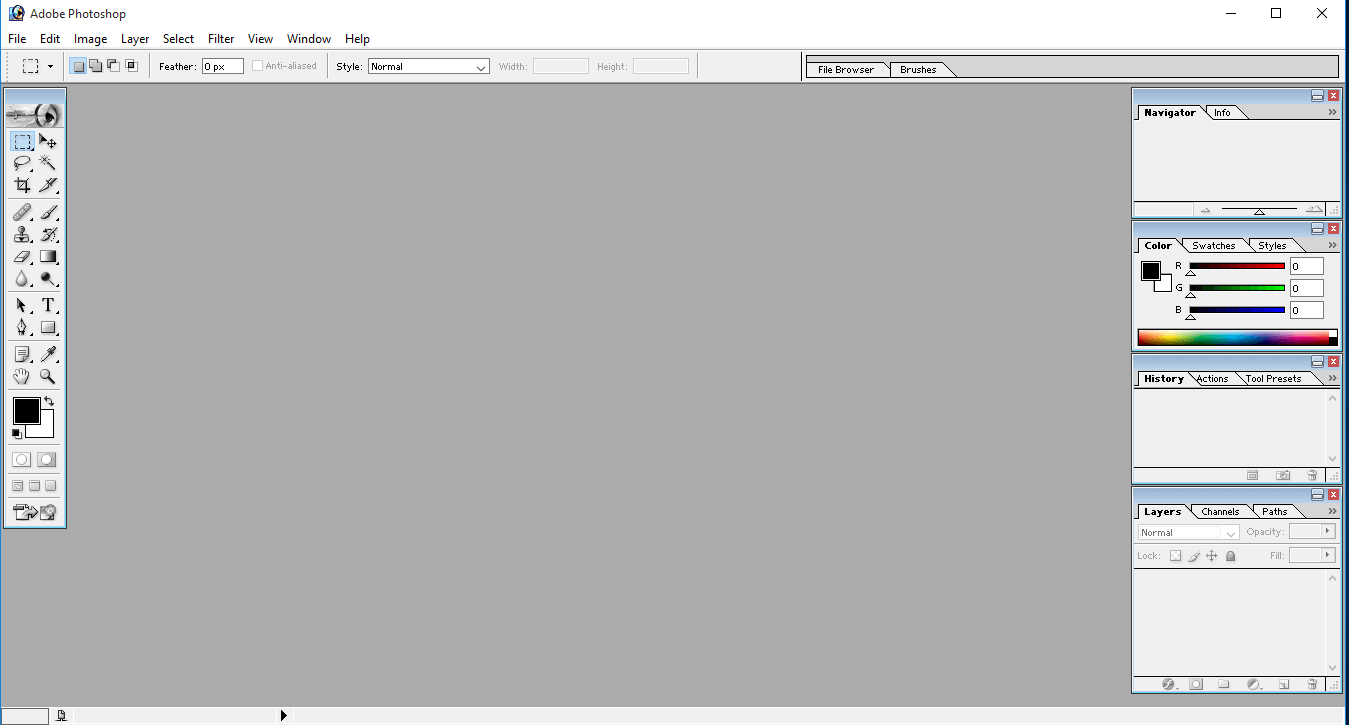
Task: Choose the Clone Stamp tool
Action: click(x=21, y=234)
